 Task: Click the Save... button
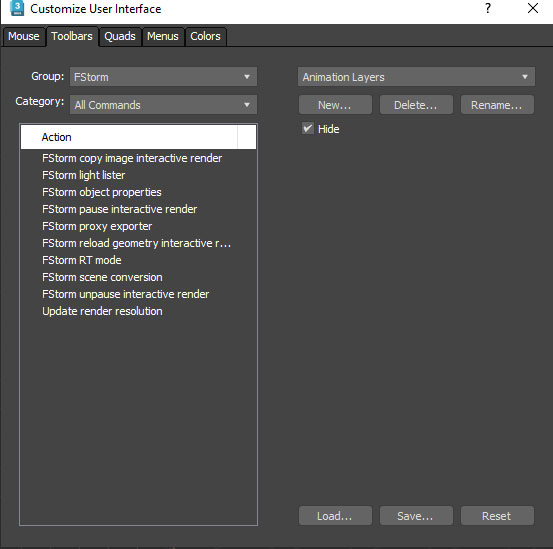[x=416, y=516]
